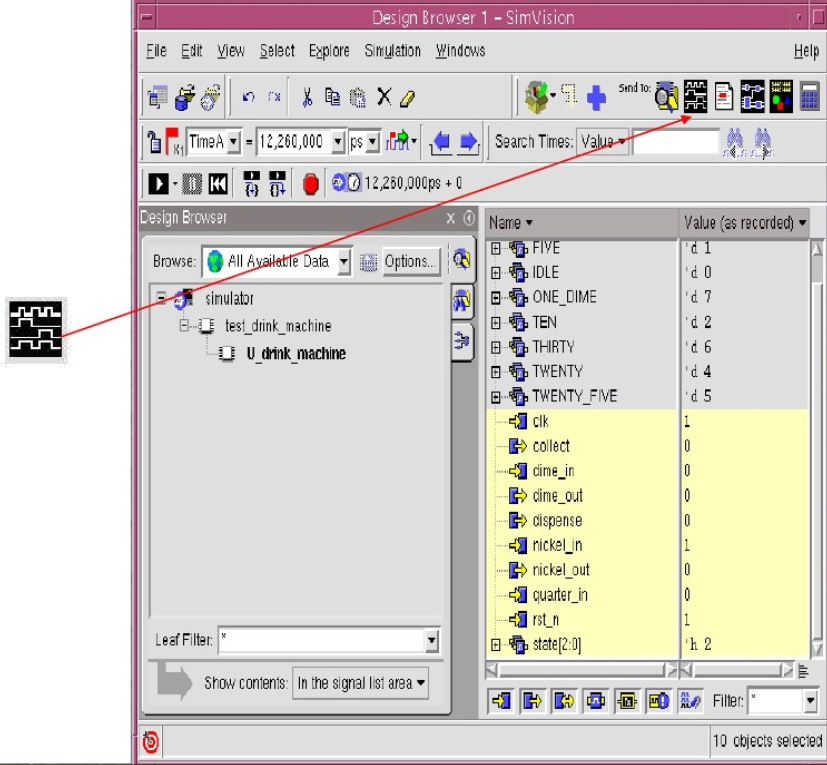
Task: Send selection to Memory Viewer icon
Action: click(x=781, y=97)
